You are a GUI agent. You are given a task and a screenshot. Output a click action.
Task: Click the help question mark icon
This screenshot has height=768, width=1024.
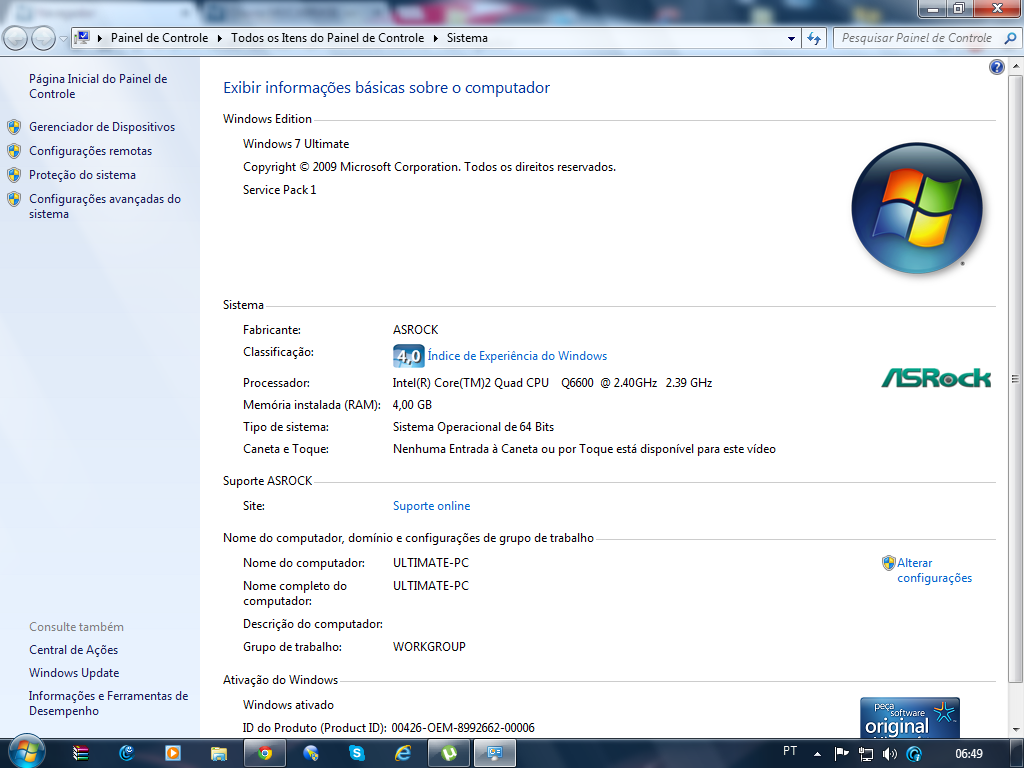[x=996, y=67]
